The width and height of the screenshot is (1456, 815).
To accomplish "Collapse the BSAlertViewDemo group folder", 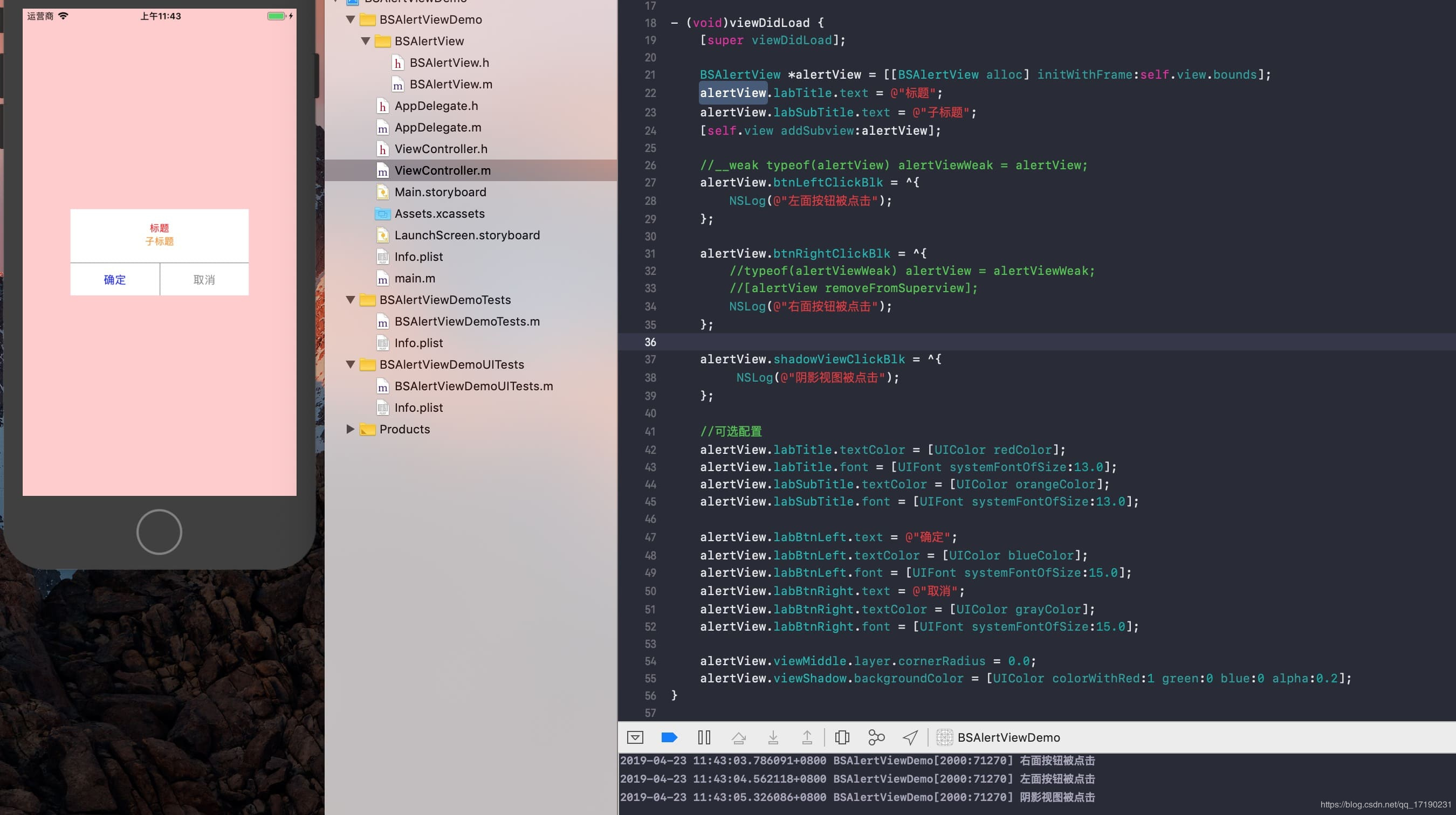I will [351, 20].
